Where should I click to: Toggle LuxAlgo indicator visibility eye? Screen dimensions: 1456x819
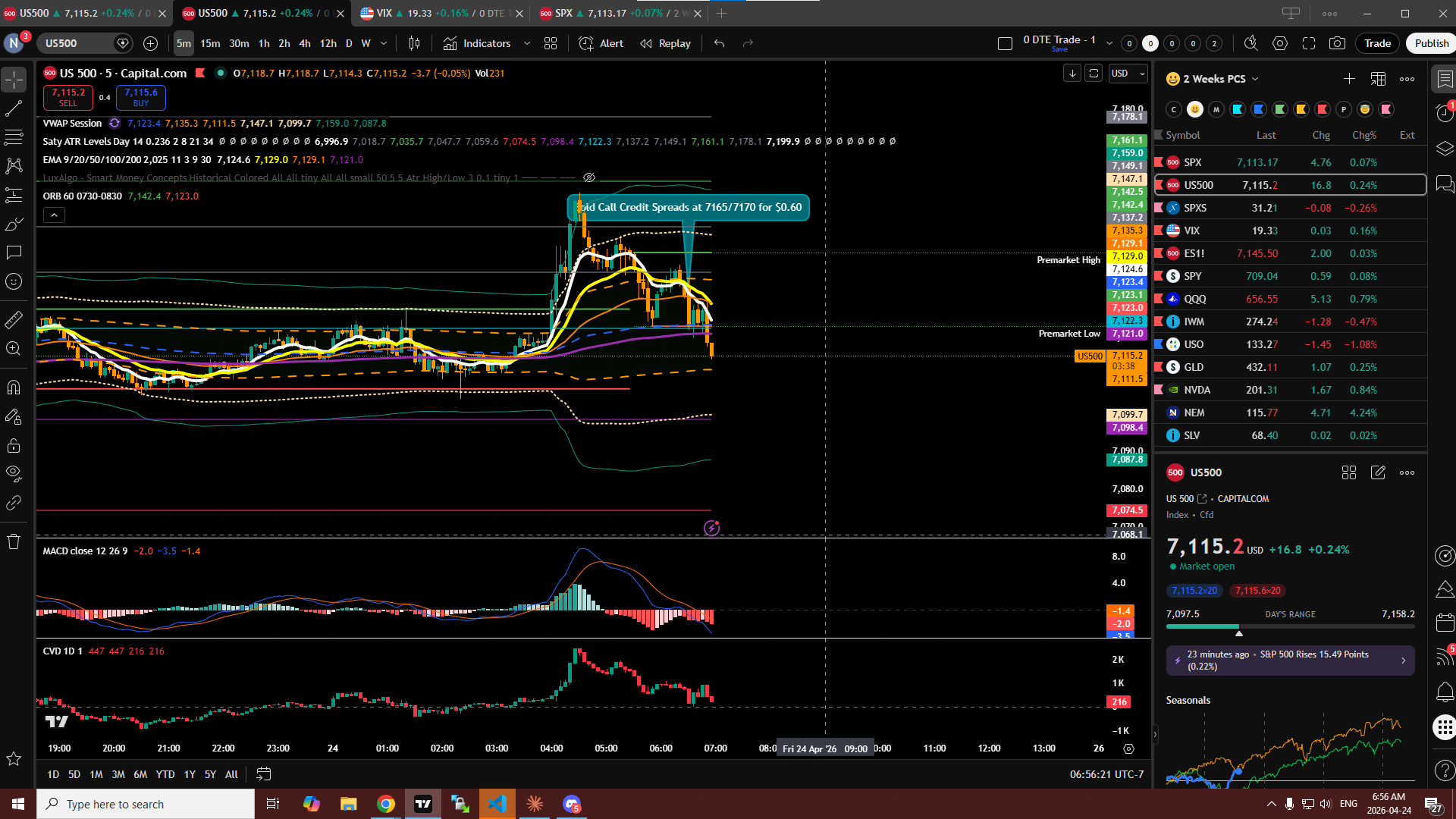pyautogui.click(x=589, y=177)
